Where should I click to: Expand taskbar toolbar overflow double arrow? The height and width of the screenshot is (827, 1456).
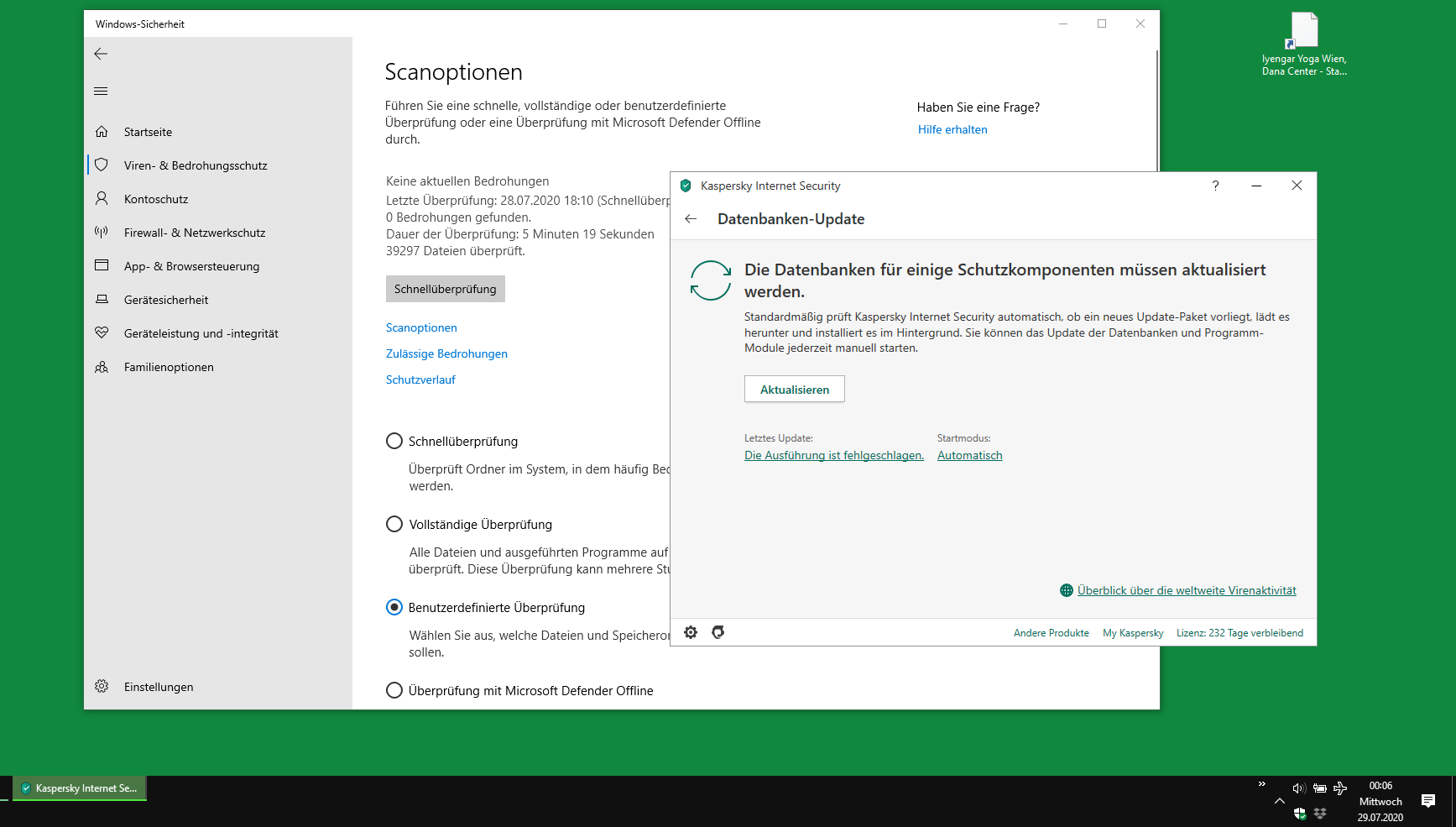point(1261,784)
